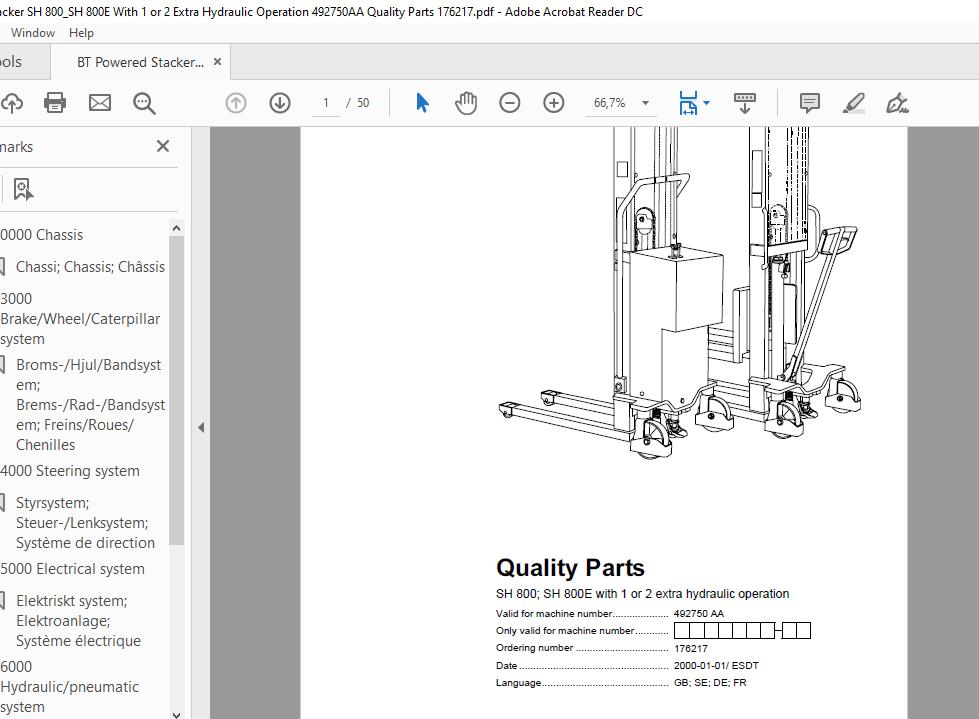Click the find bookmark icon
This screenshot has width=979, height=719.
[x=23, y=189]
